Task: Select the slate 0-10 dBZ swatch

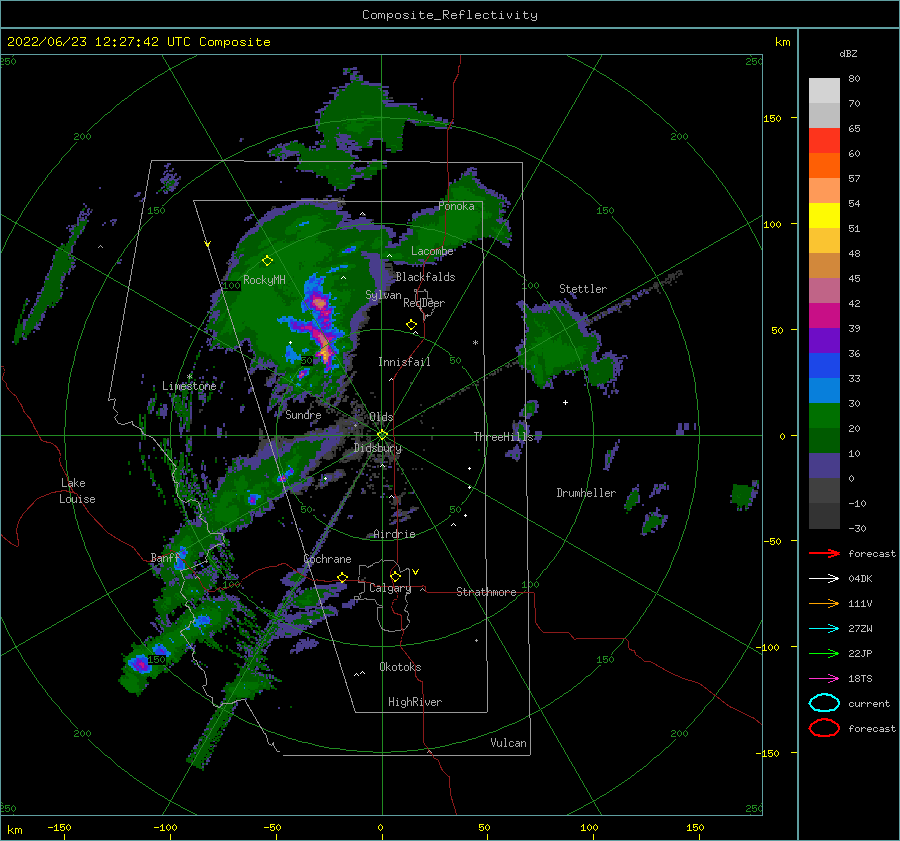Action: pyautogui.click(x=824, y=466)
